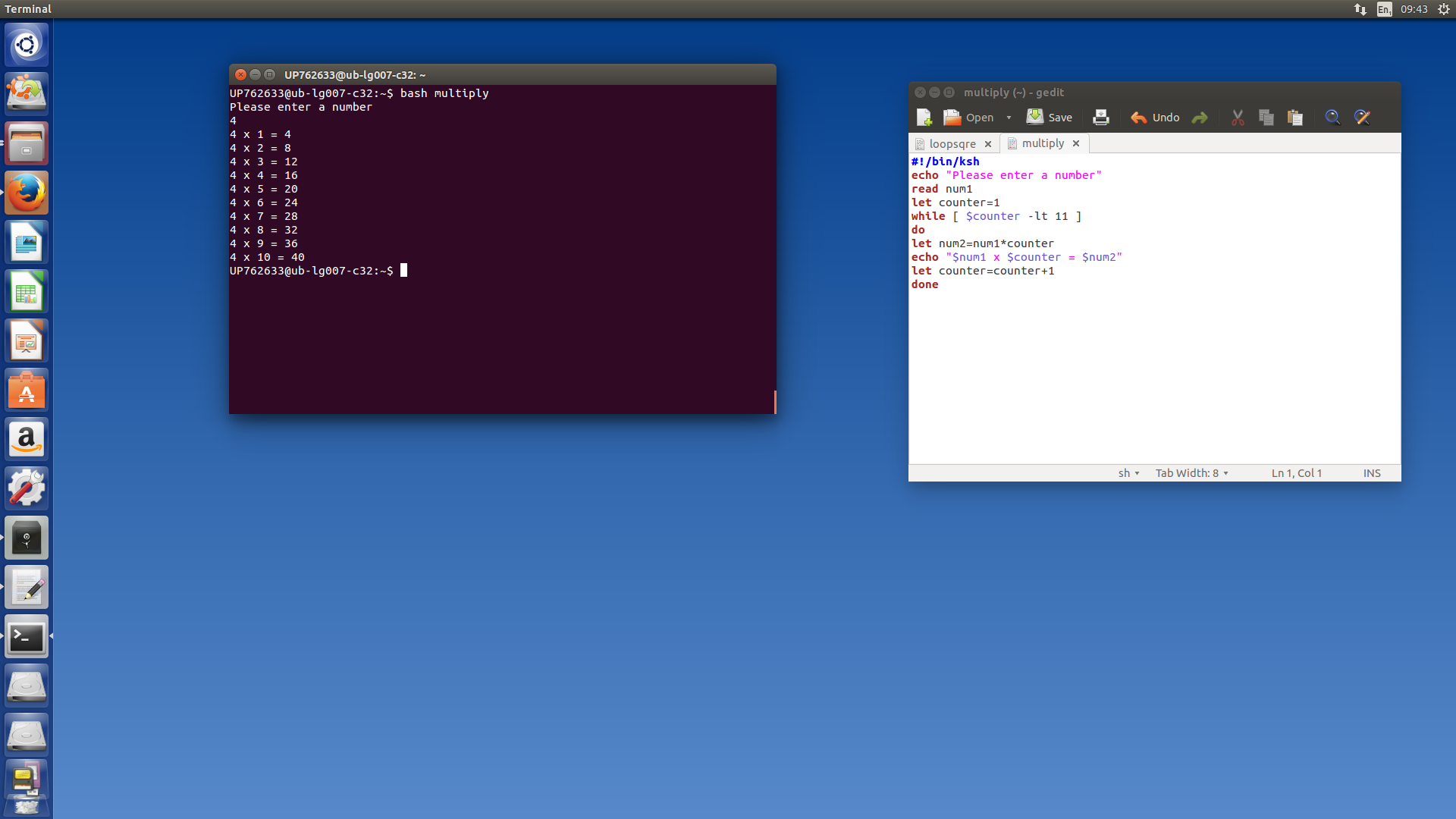Launch LibreOffice Writer from launcher

(27, 242)
